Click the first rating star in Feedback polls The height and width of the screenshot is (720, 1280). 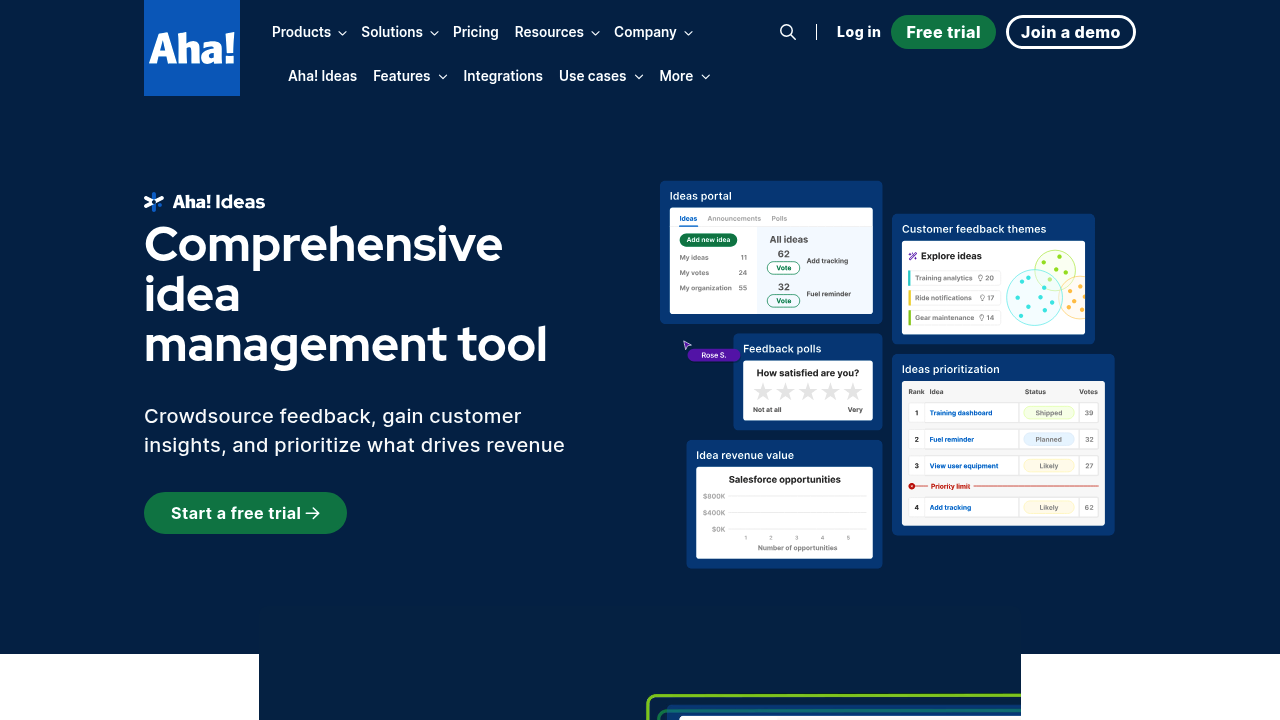click(763, 392)
